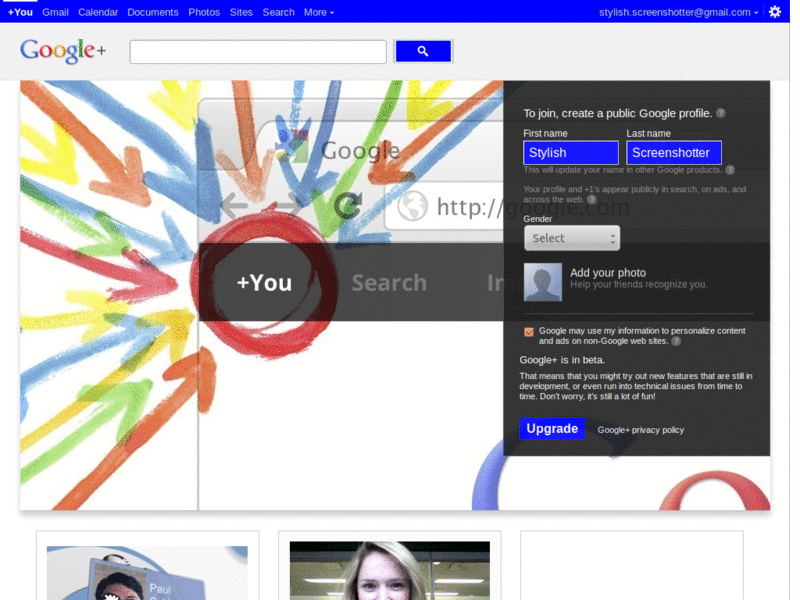Open Search in the top bar
800x600 pixels.
tap(279, 12)
